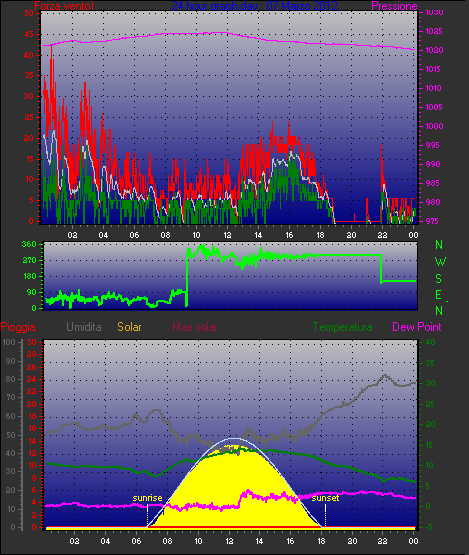
Task: Click the grey "100" humidity axis value
Action: click(x=9, y=342)
